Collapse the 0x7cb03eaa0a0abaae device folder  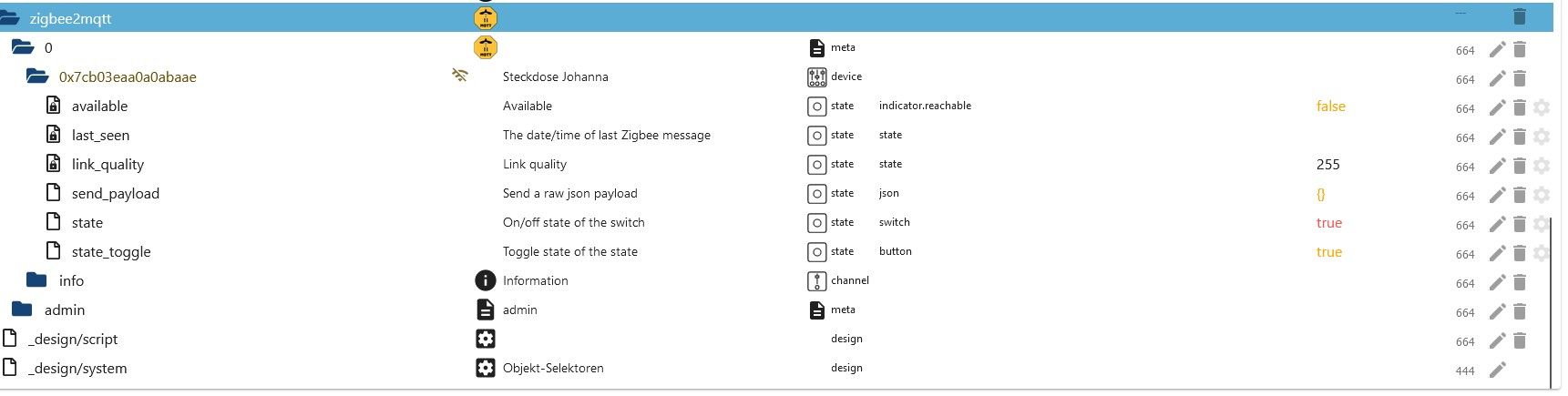coord(37,76)
